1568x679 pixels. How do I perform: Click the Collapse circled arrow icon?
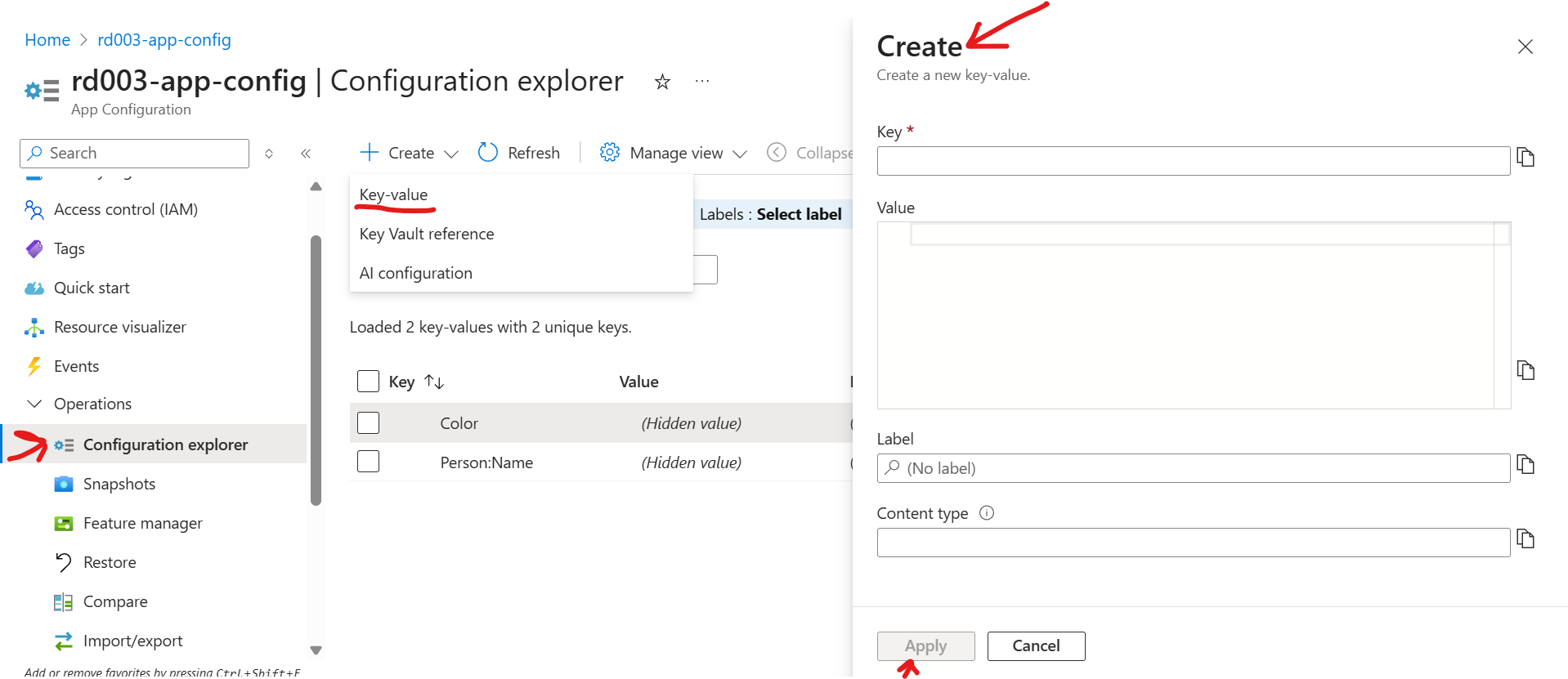point(777,153)
